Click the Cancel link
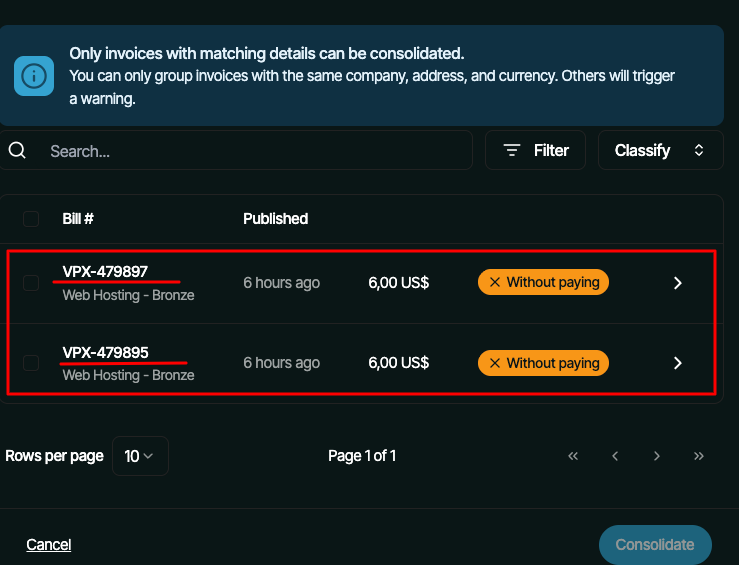 (x=49, y=545)
